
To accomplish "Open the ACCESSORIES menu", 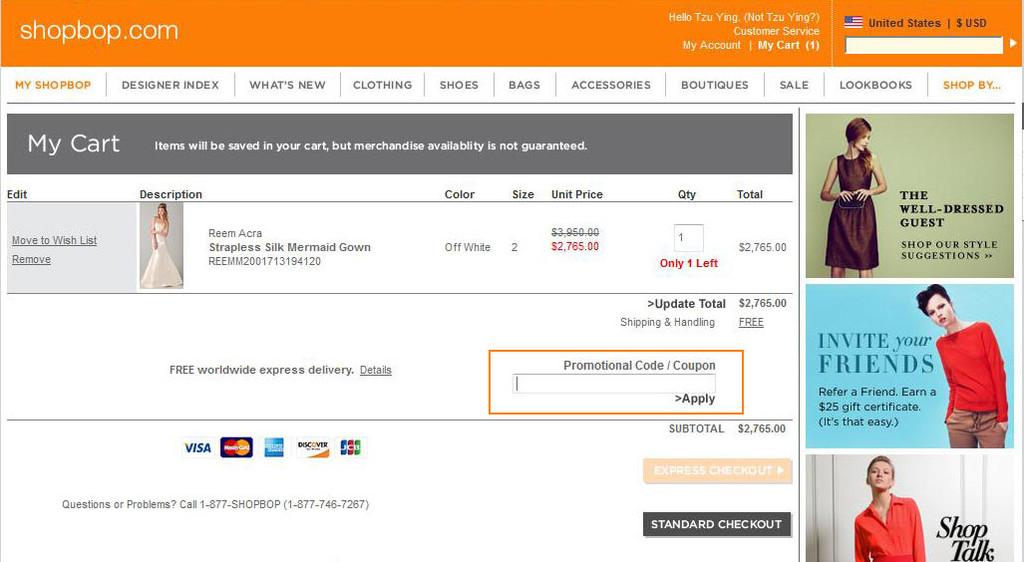I will pyautogui.click(x=611, y=85).
